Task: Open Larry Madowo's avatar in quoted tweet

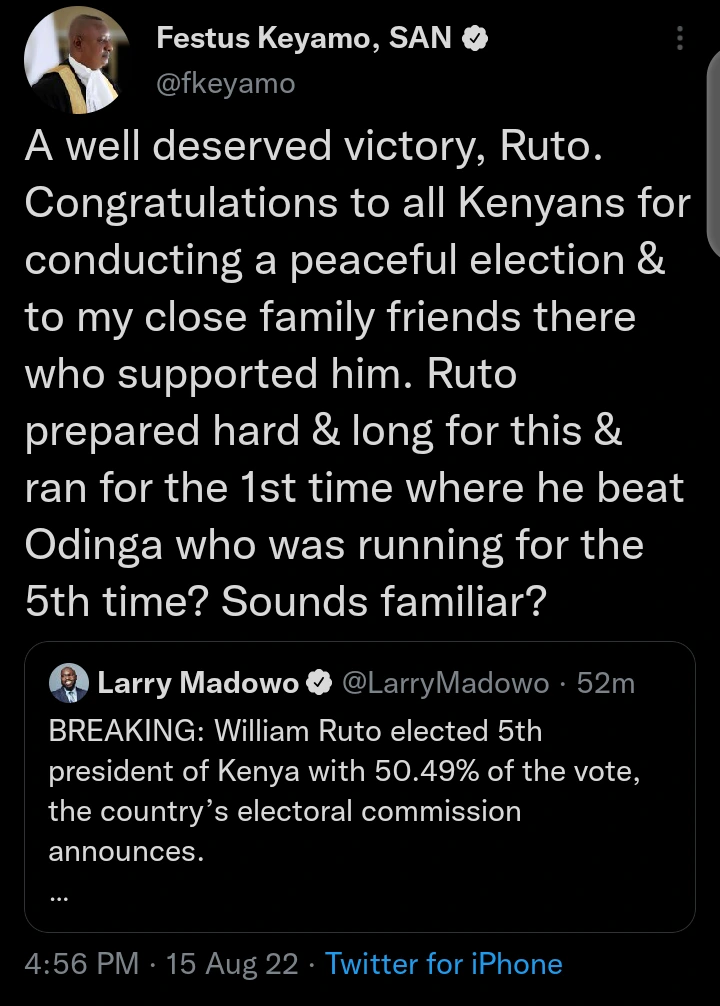Action: tap(69, 683)
